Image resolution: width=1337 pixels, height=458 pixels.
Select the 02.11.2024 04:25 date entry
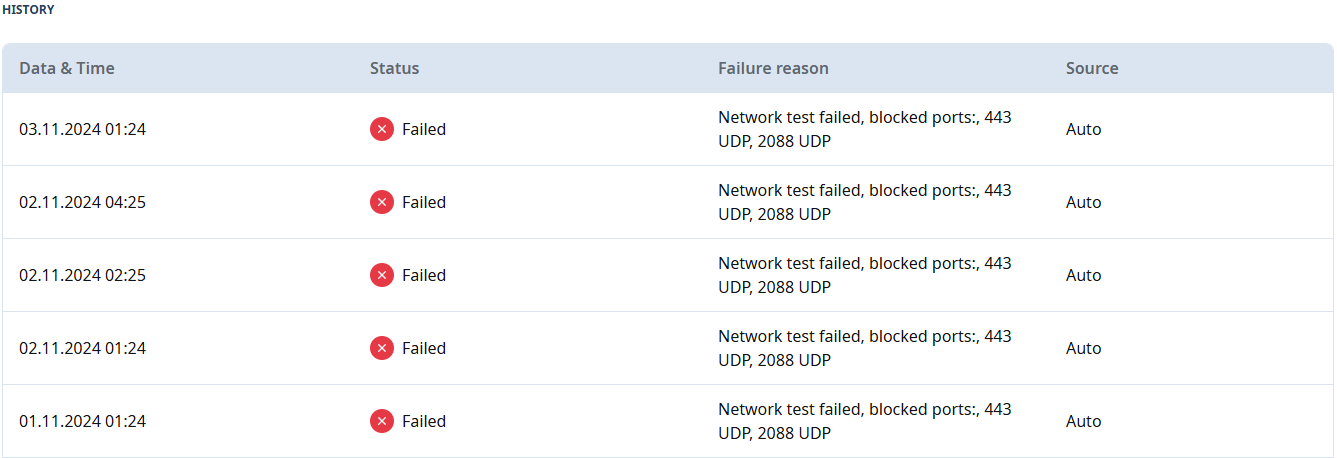click(82, 202)
